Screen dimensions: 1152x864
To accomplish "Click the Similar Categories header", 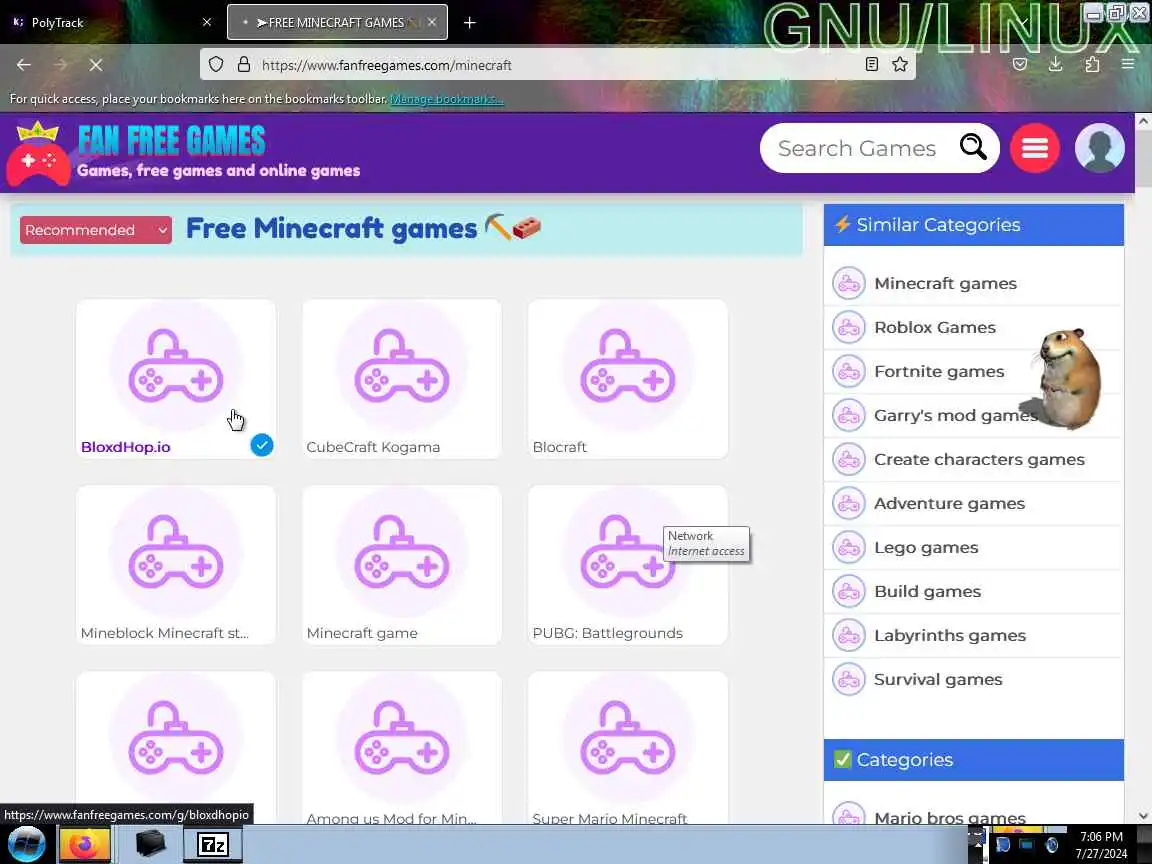I will point(973,225).
